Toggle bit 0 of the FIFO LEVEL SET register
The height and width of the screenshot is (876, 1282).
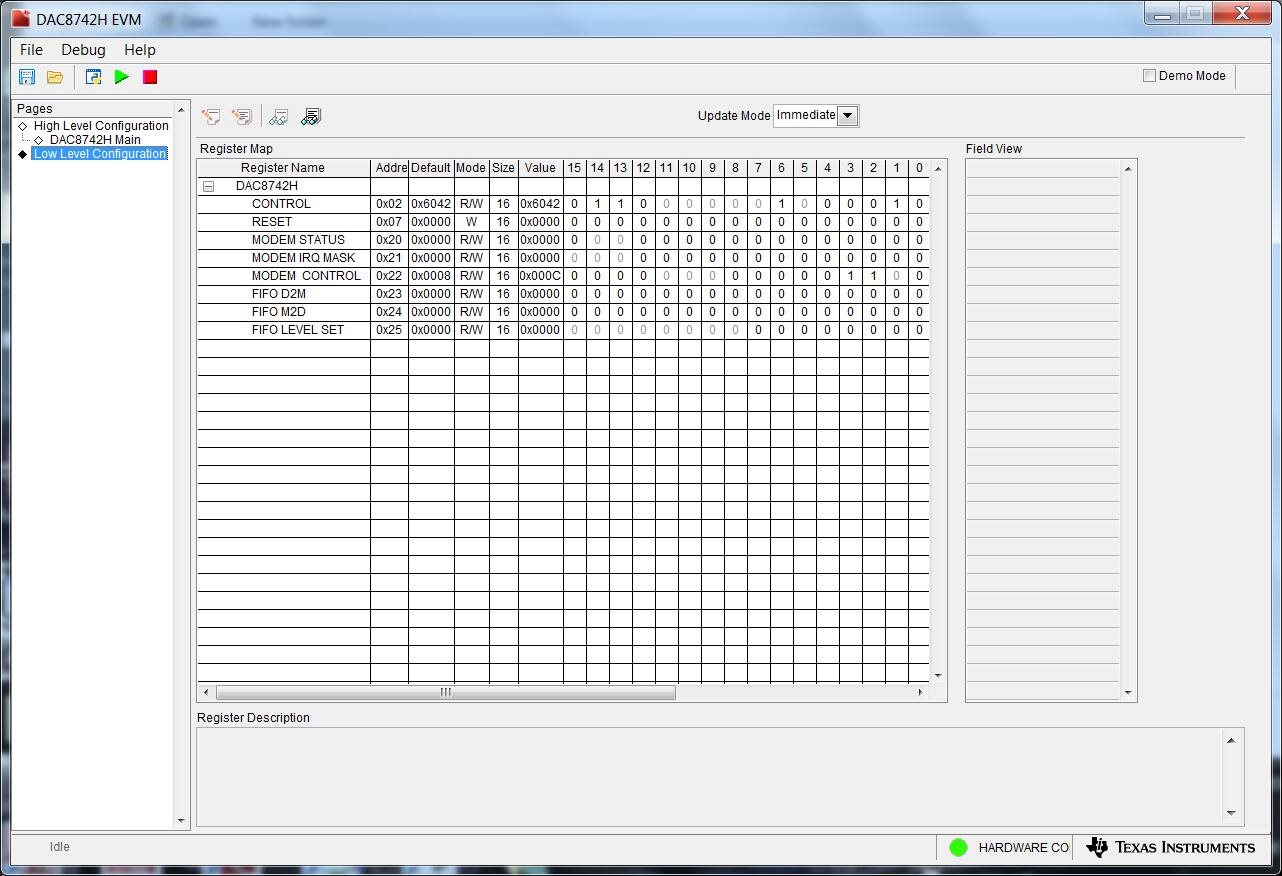coord(919,330)
